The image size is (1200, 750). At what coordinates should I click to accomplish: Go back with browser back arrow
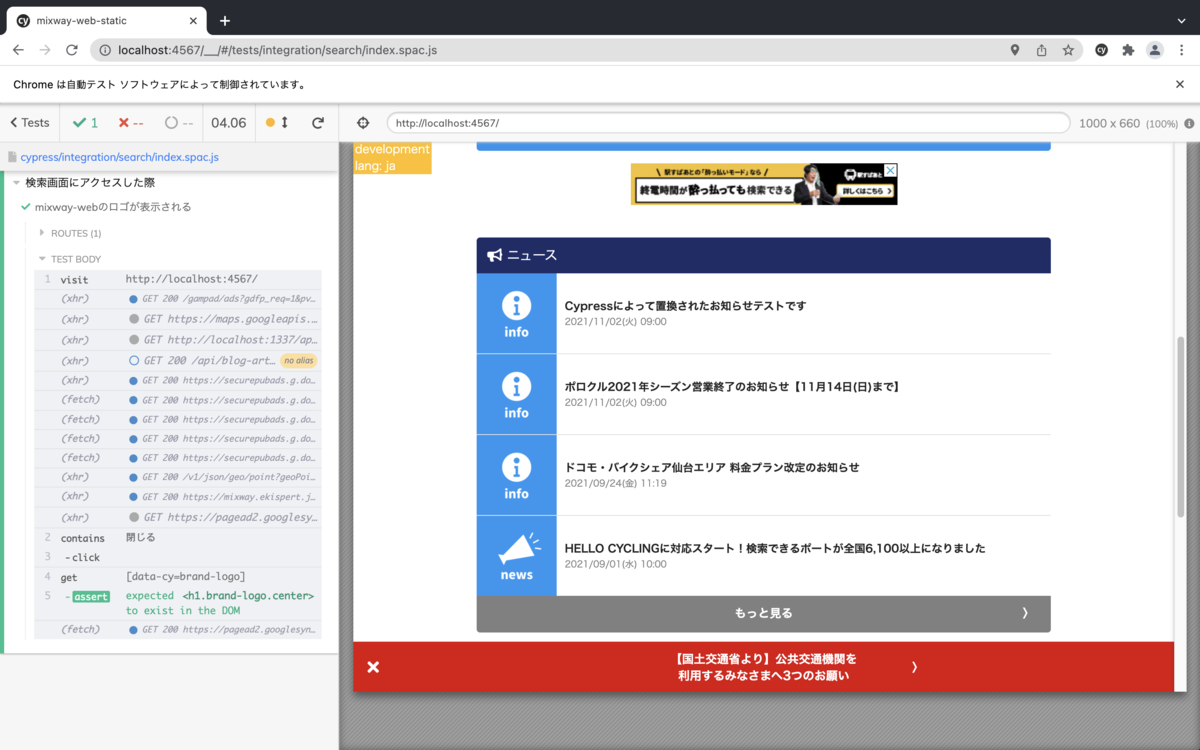18,50
